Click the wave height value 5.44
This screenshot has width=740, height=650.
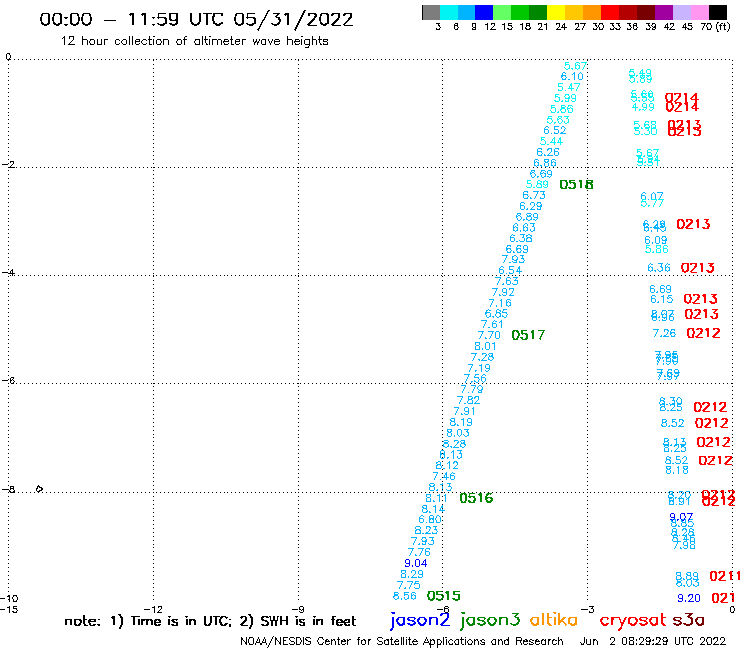click(551, 142)
